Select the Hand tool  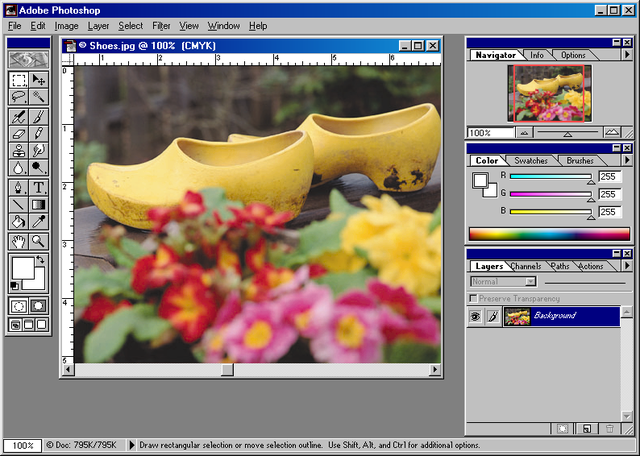coord(18,241)
